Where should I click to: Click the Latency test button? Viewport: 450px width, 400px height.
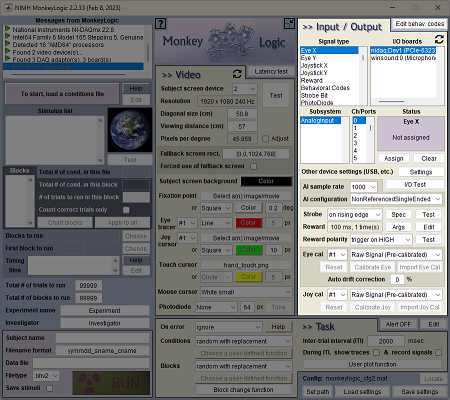pos(271,72)
